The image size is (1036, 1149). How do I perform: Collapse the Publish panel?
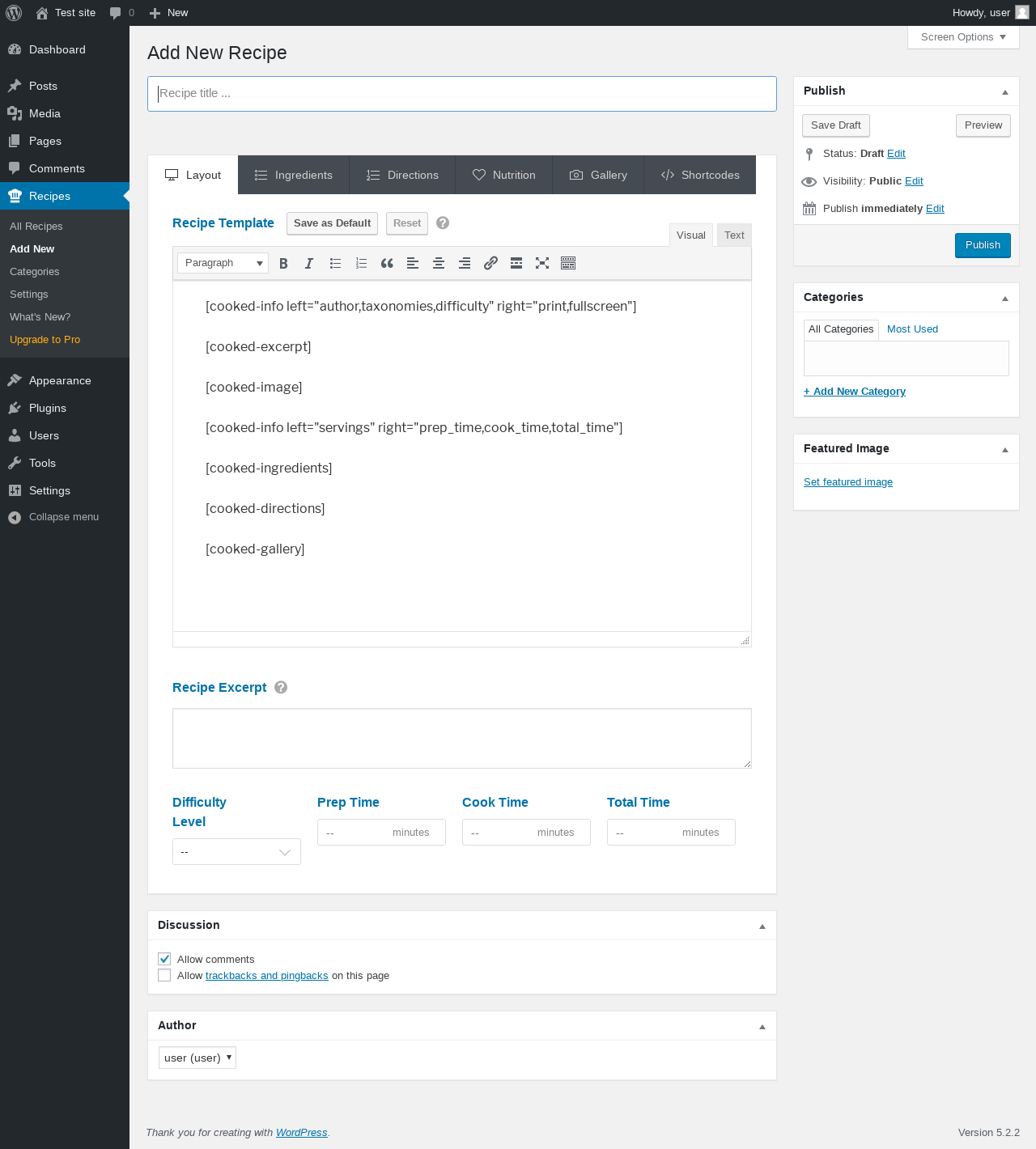pyautogui.click(x=1005, y=91)
